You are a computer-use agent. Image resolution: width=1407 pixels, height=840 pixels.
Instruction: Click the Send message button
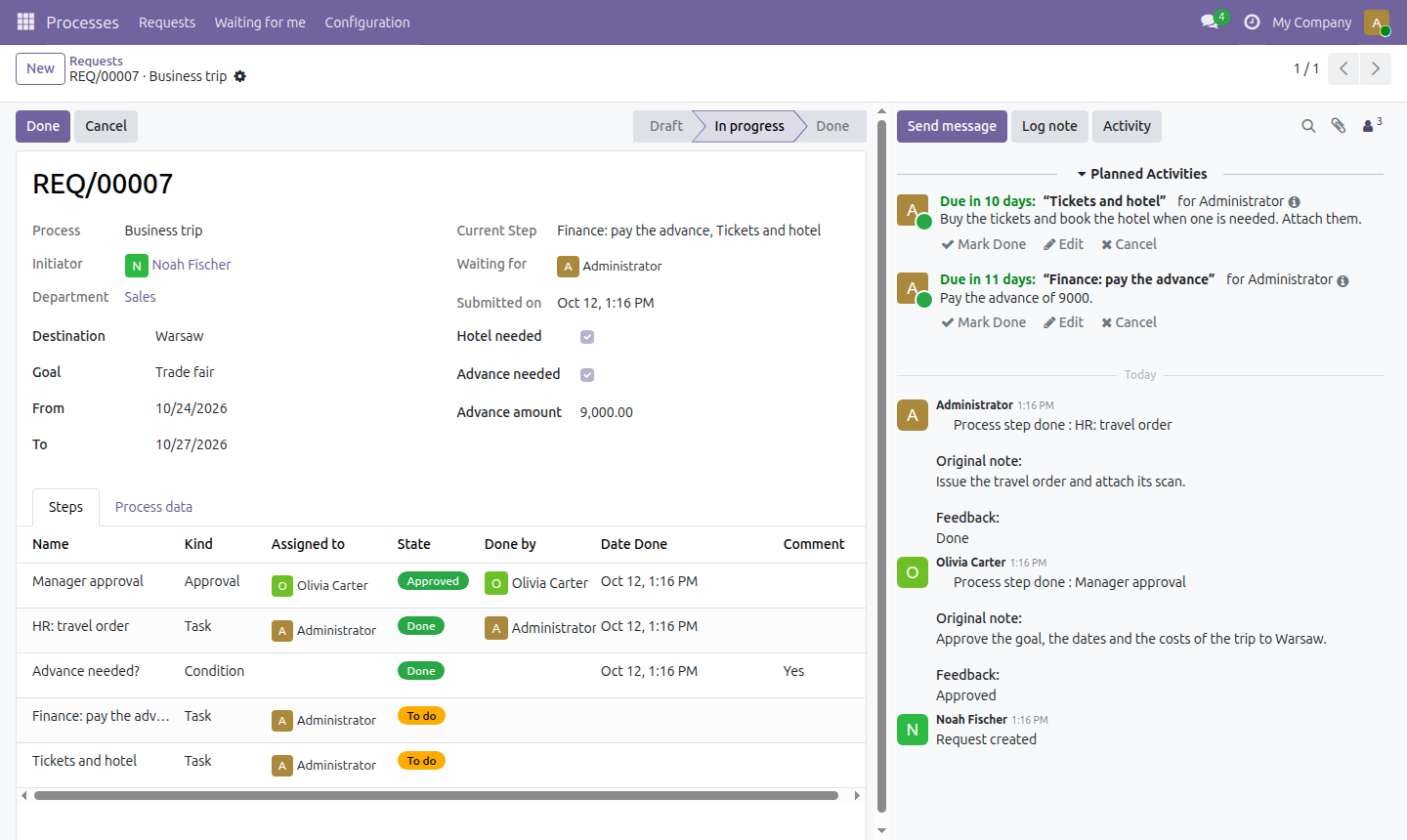click(952, 126)
